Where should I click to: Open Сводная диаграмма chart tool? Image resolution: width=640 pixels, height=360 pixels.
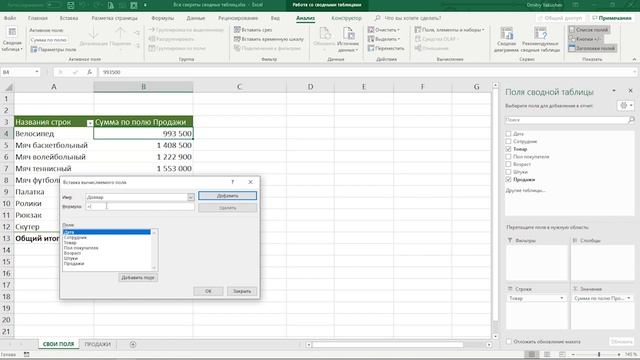506,39
